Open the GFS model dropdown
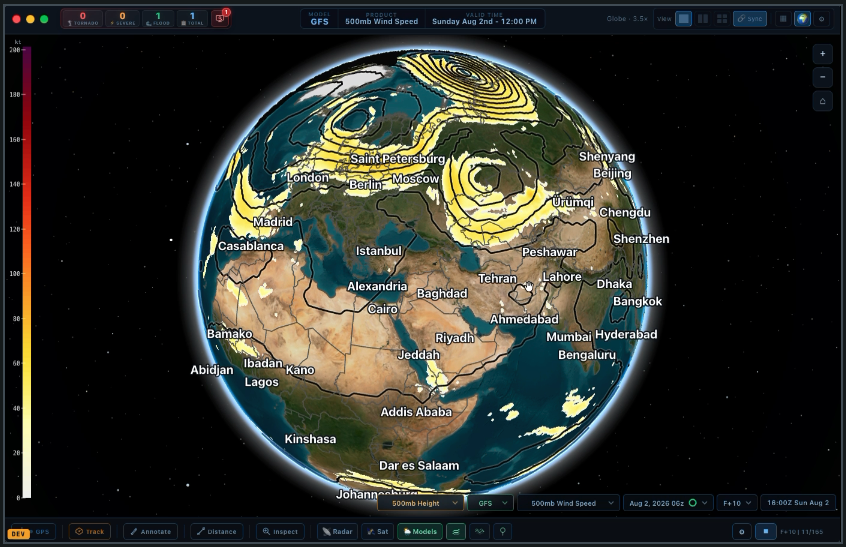This screenshot has height=547, width=846. 490,503
